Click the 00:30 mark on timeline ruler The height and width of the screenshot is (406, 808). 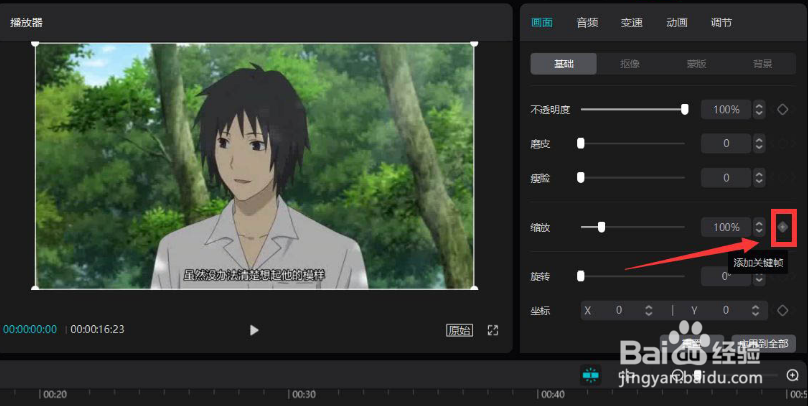coord(304,395)
